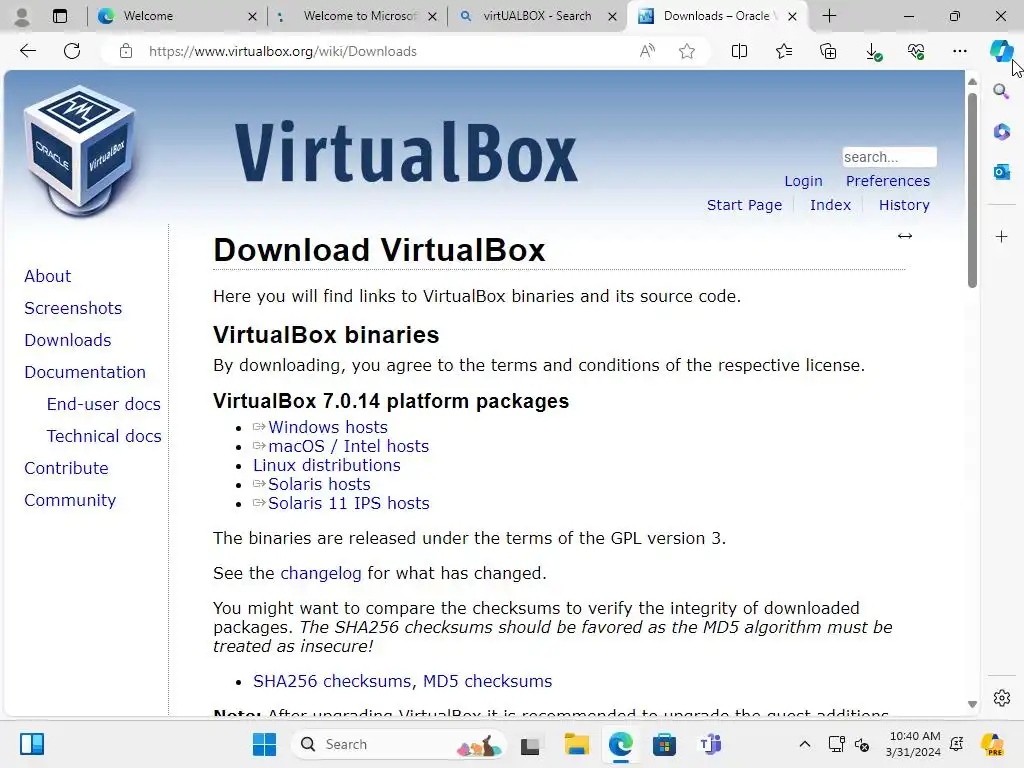
Task: Open the Widgets icon on the taskbar
Action: point(32,744)
